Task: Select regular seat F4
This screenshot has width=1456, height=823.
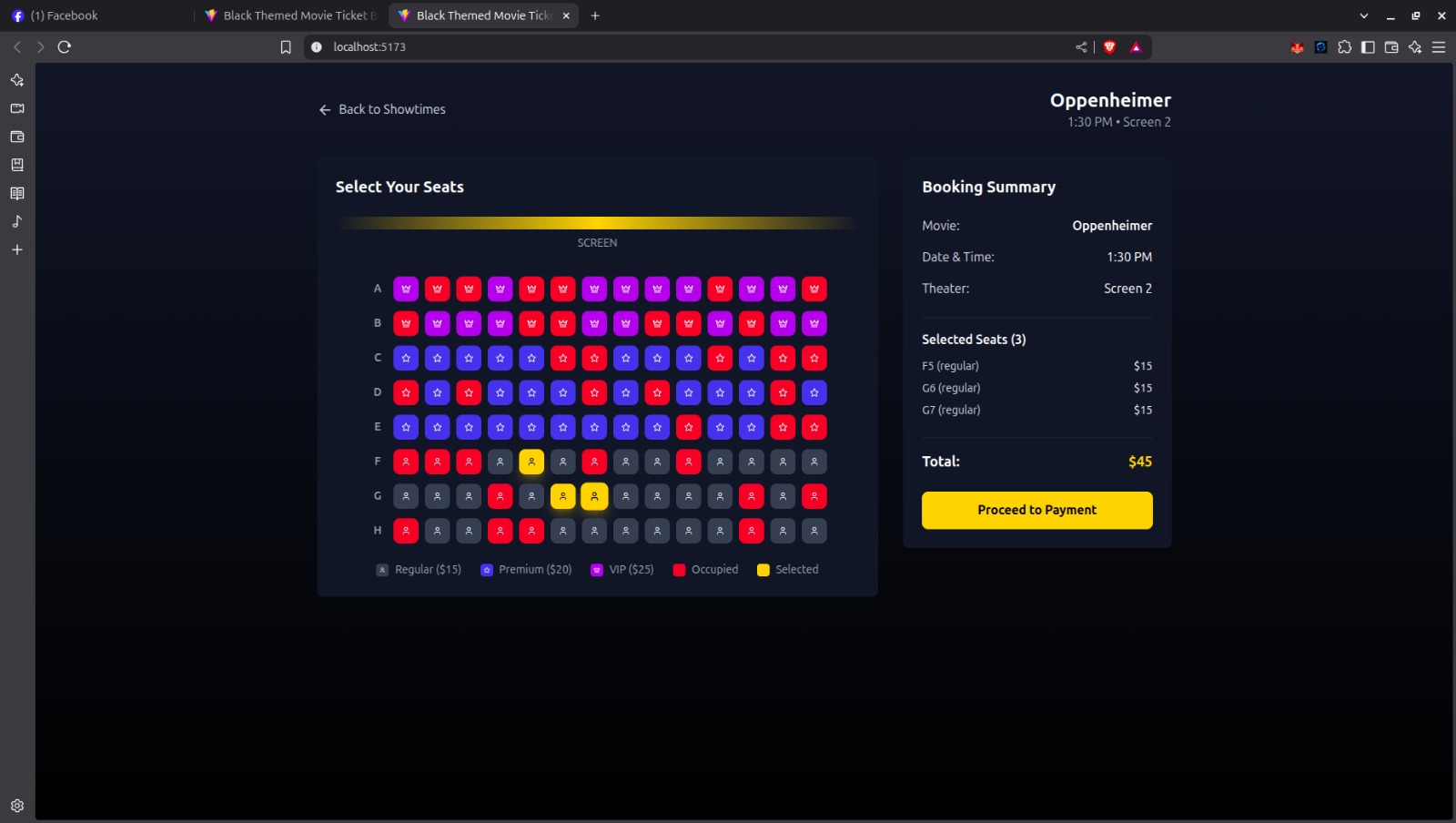Action: point(500,462)
